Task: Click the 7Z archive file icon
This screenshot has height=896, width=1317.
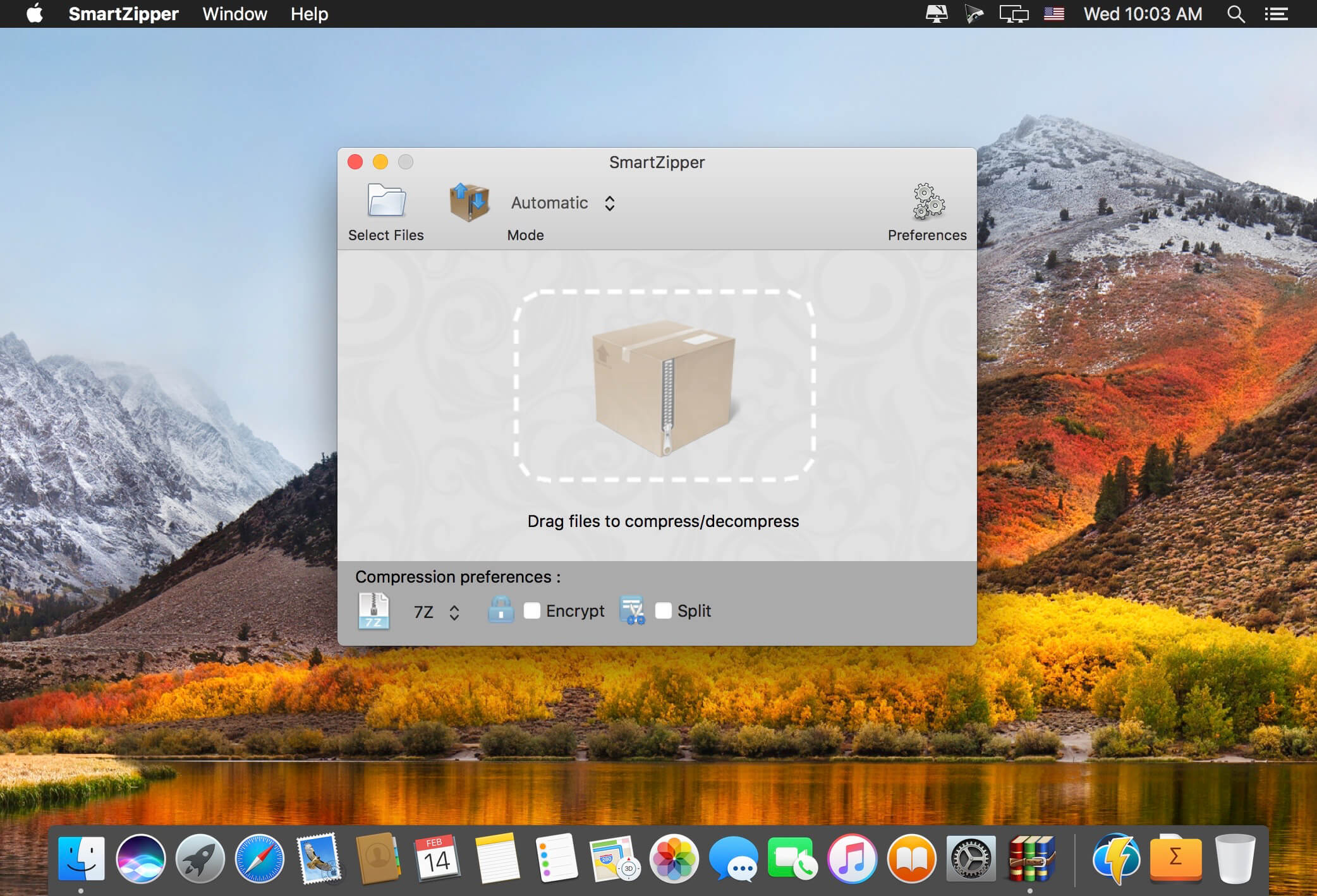Action: (x=373, y=611)
